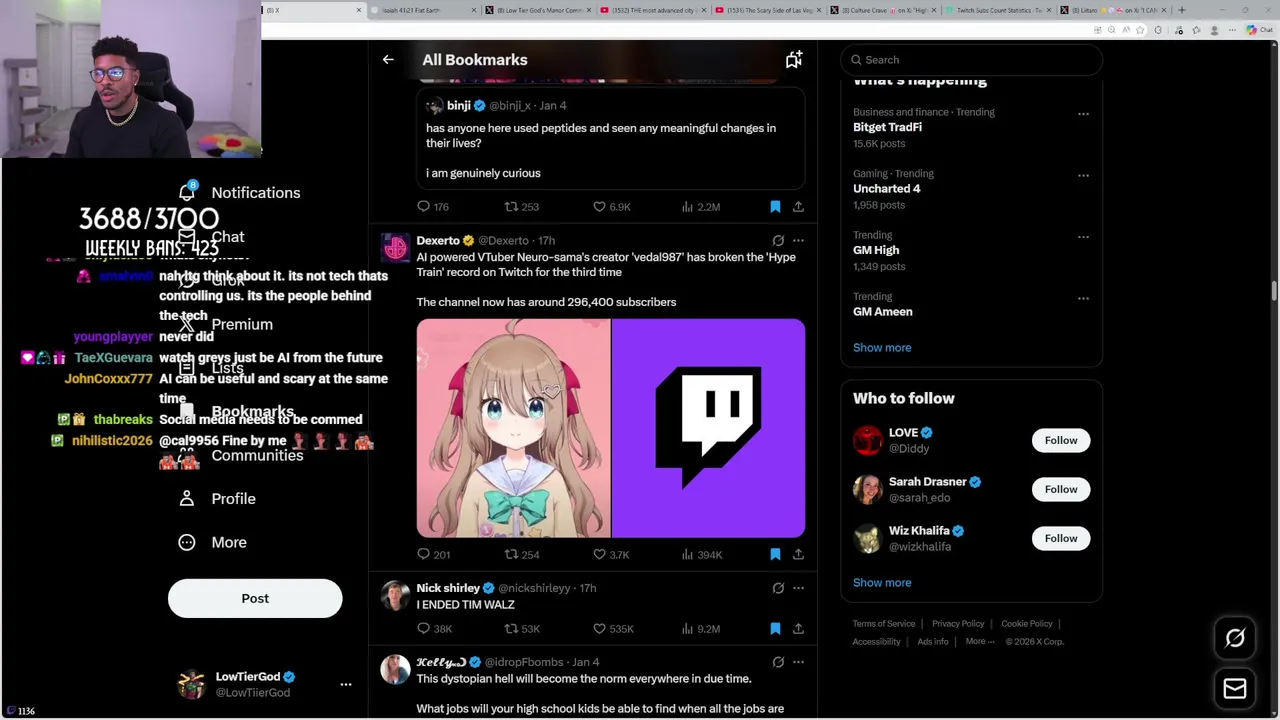1280x720 pixels.
Task: Open Dexerto's profile avatar
Action: click(x=395, y=248)
